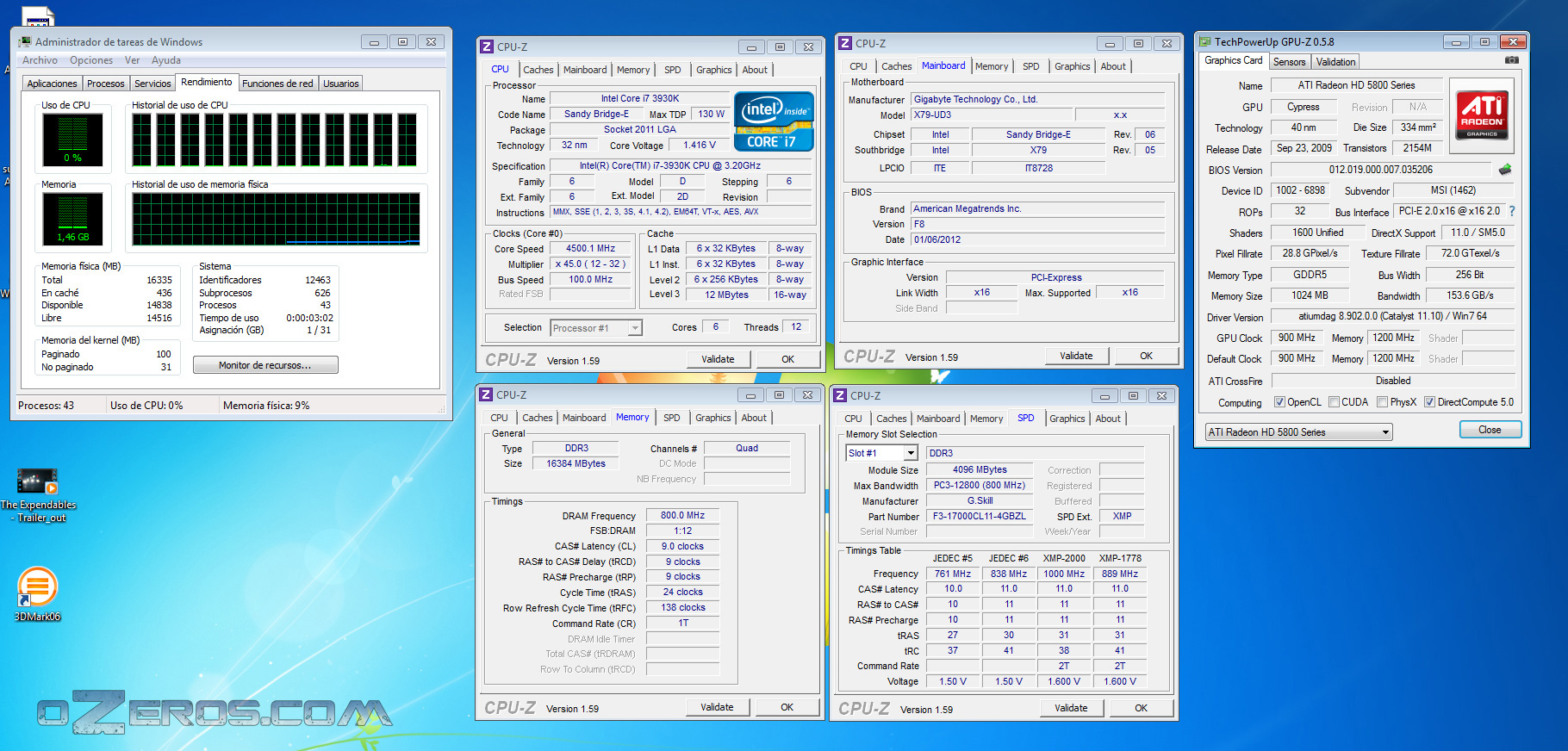Open Graphics tab in the Mainboard CPU-Z window
Viewport: 1568px width, 751px height.
point(1072,66)
